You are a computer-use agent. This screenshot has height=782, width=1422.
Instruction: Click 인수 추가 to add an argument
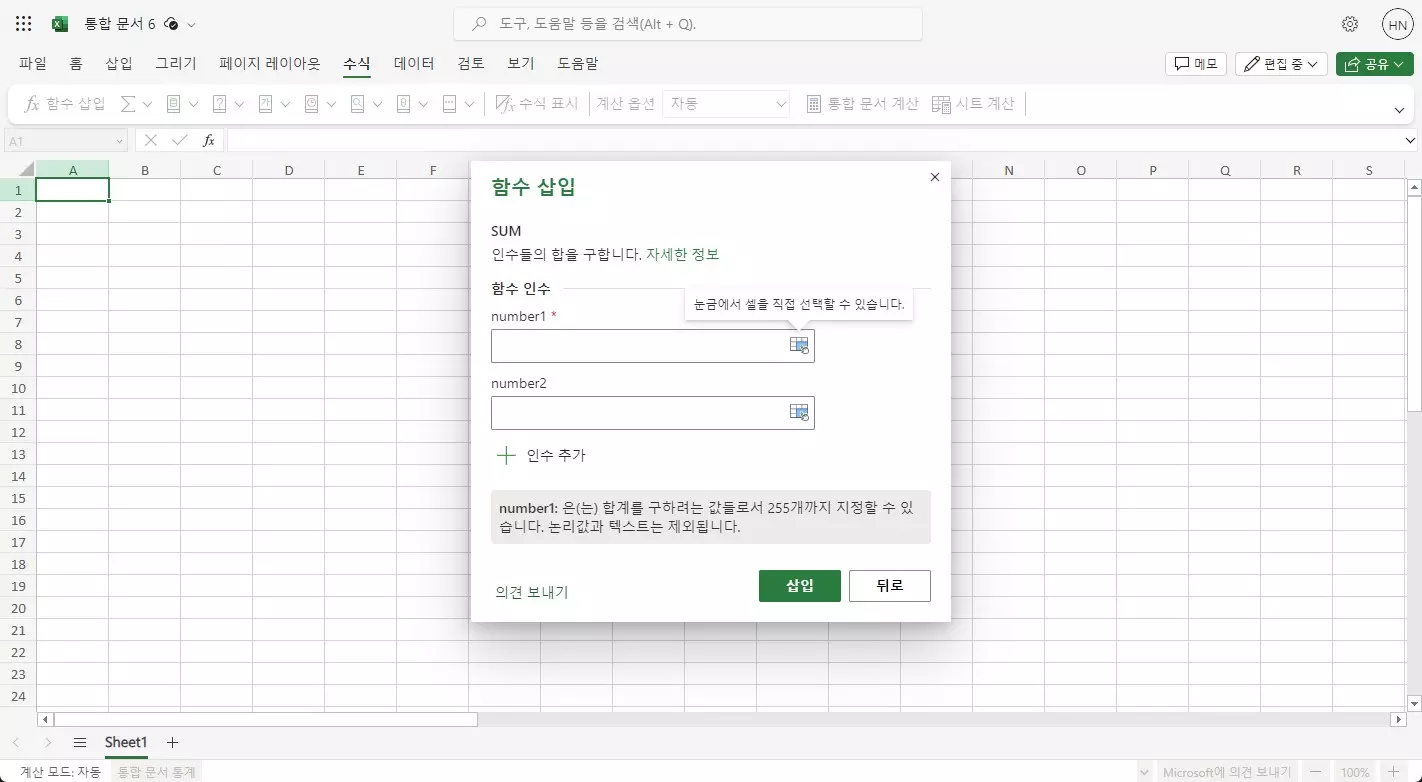pos(542,455)
